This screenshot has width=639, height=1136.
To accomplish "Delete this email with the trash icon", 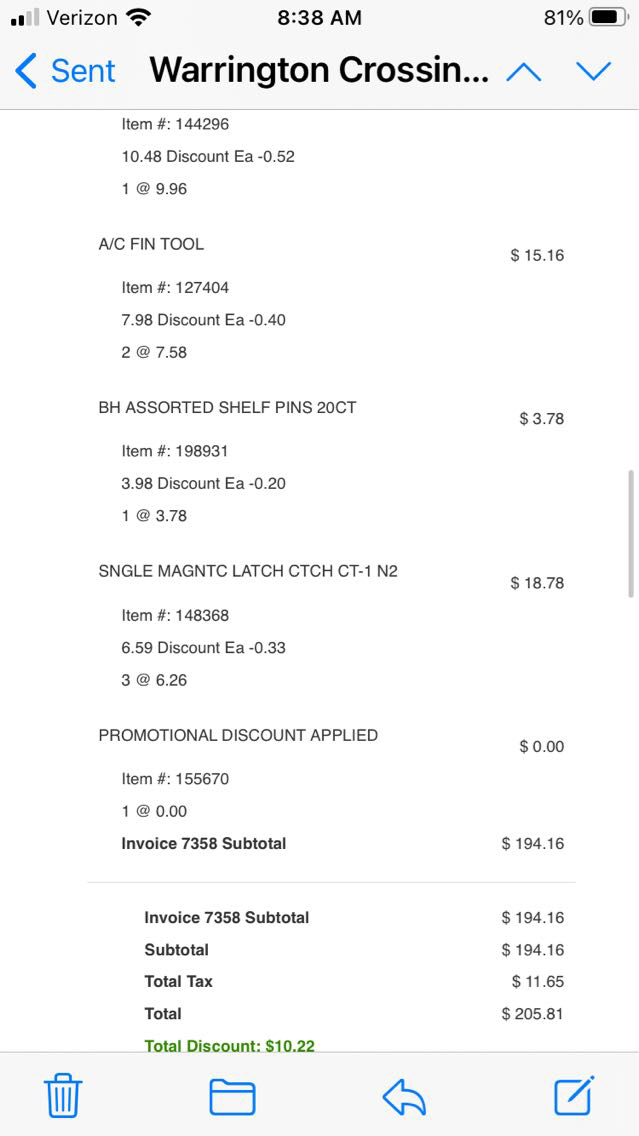I will click(x=63, y=1096).
